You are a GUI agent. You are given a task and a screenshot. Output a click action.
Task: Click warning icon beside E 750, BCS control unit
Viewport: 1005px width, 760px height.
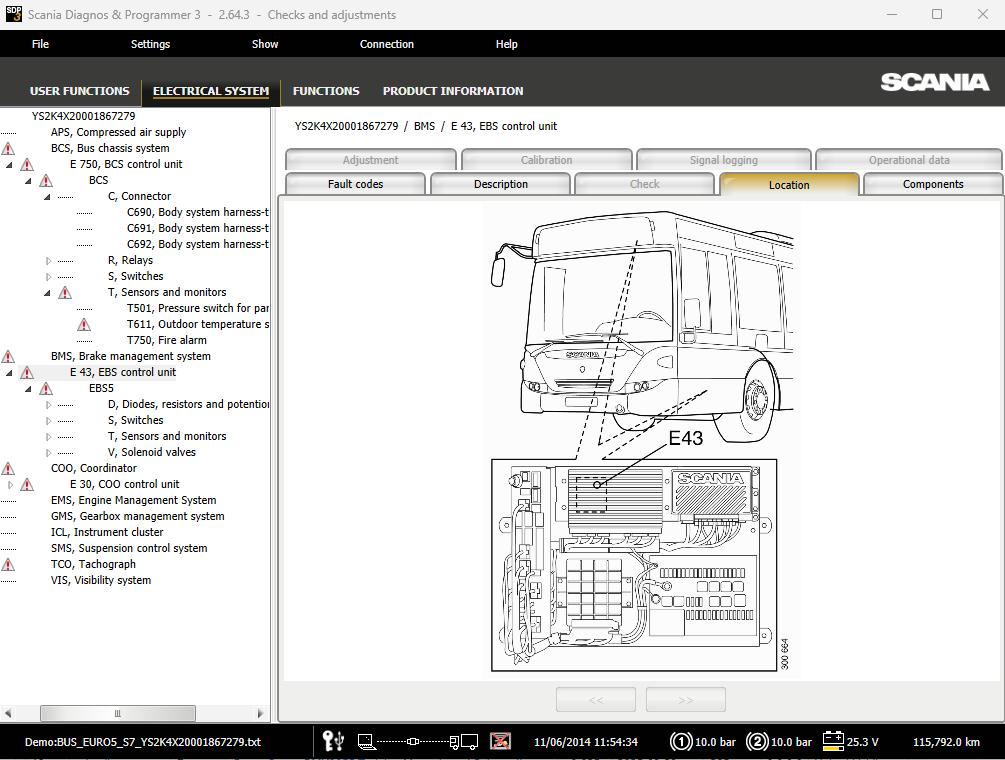27,165
